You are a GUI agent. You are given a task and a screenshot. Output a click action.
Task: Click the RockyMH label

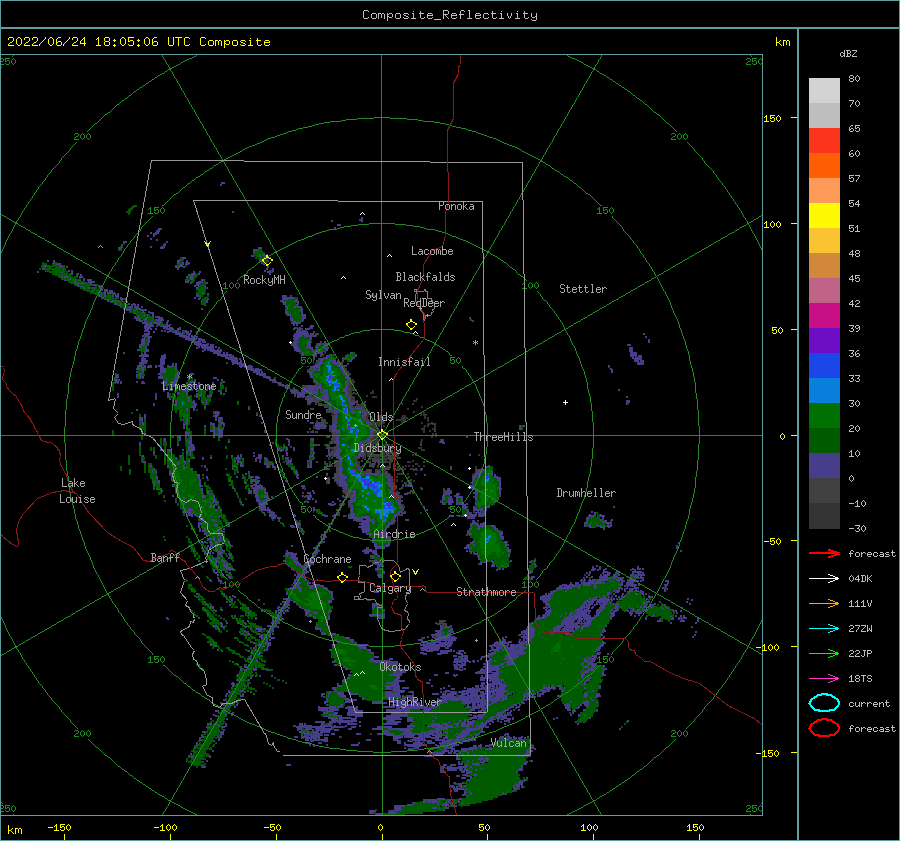[x=264, y=280]
